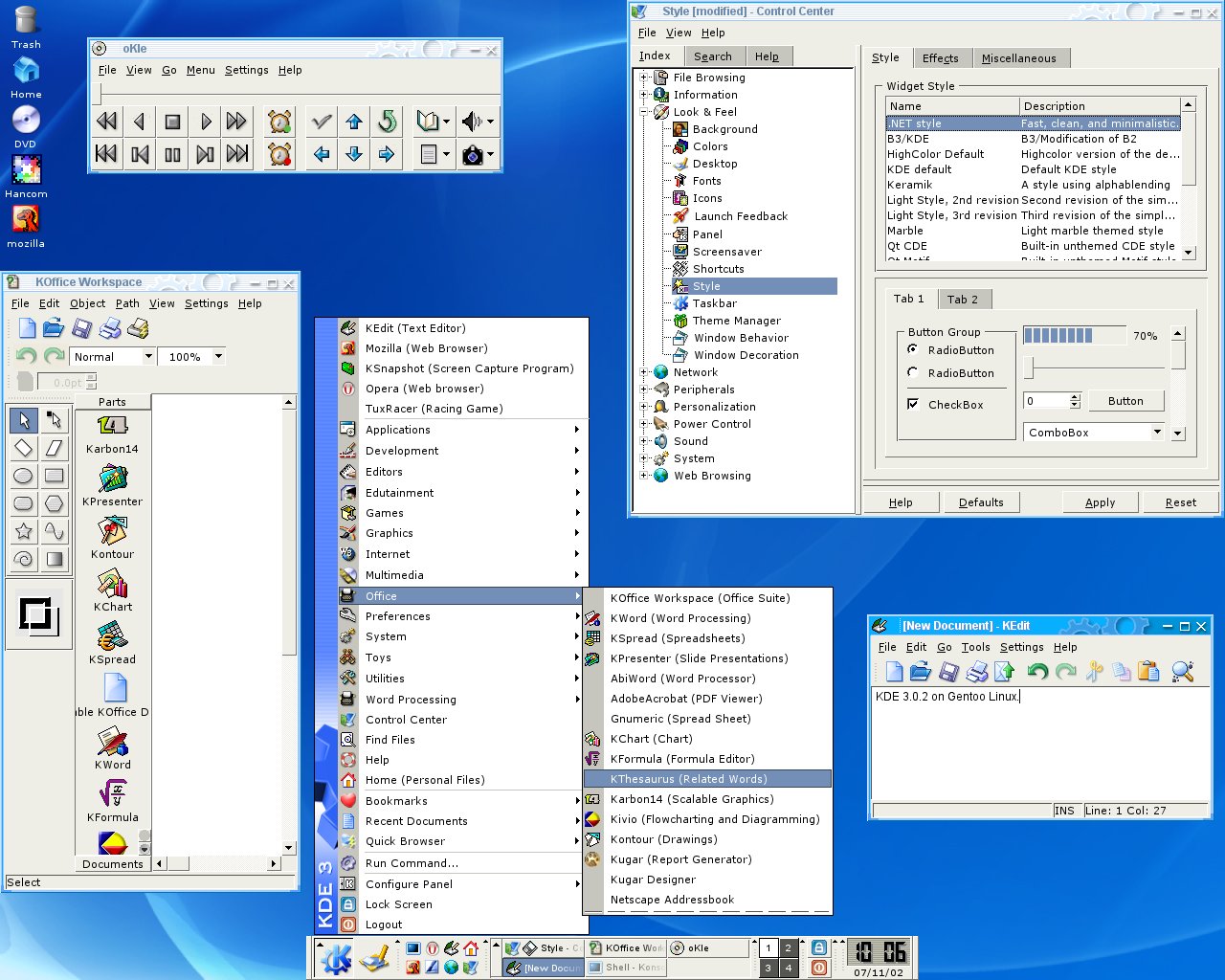Click the star shape tool

pos(24,531)
